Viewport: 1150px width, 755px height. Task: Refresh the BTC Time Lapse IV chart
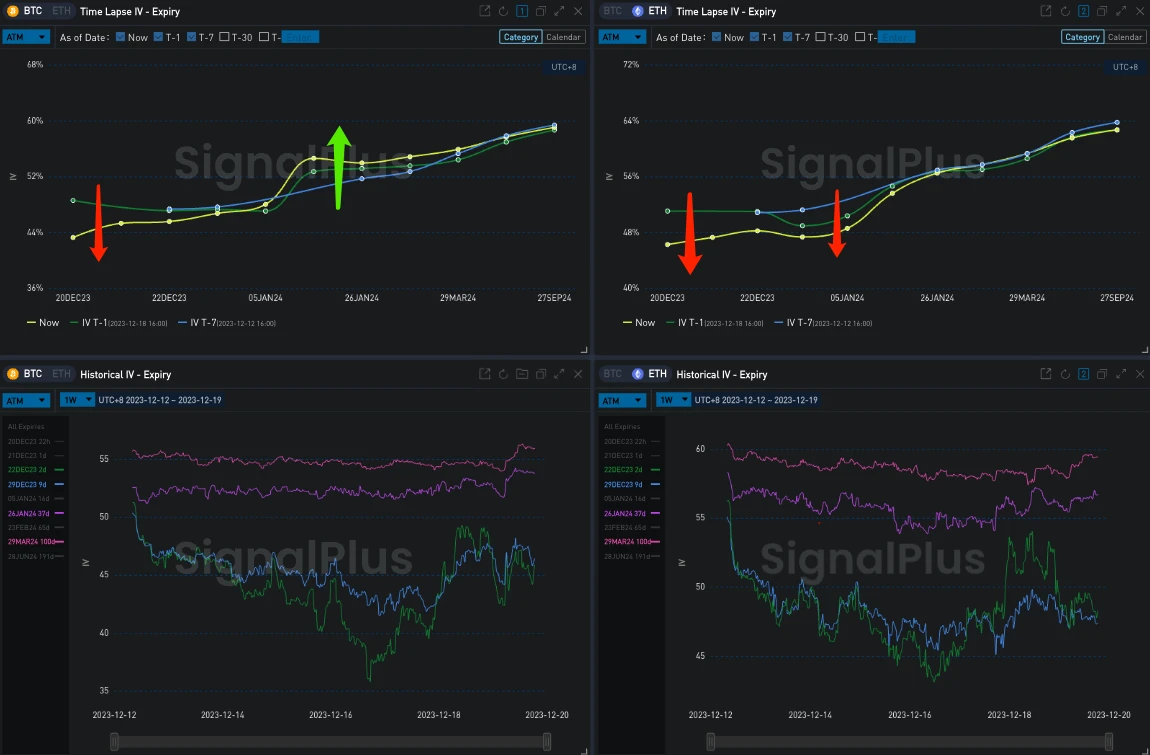coord(503,11)
